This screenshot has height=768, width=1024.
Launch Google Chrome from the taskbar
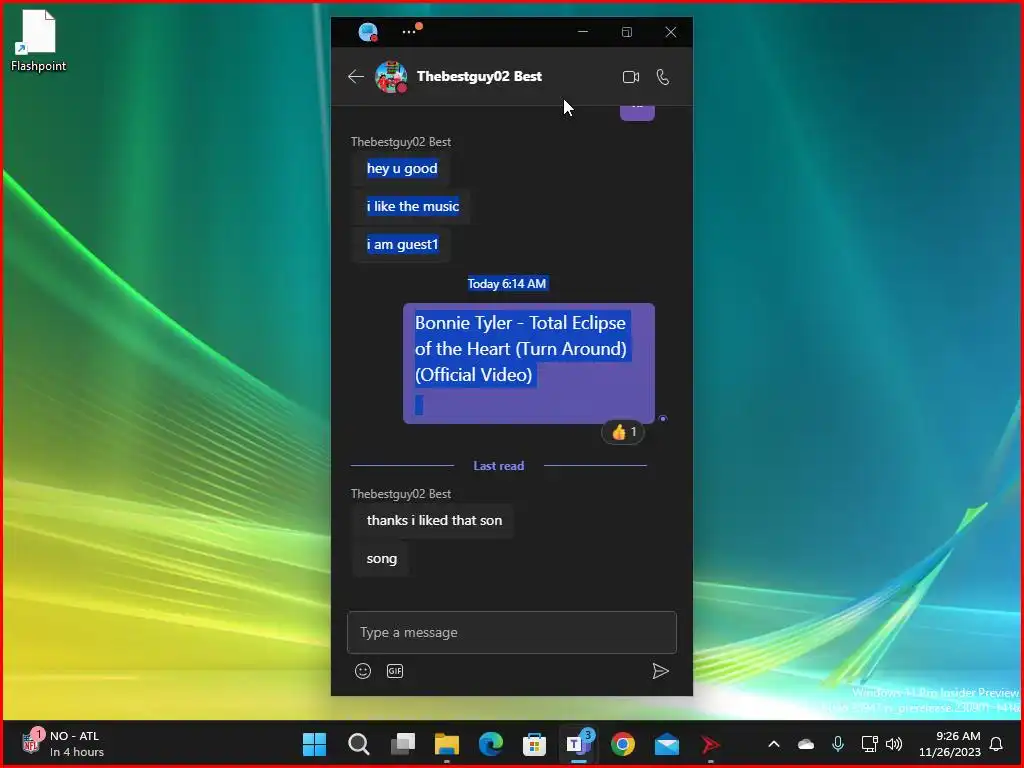(x=623, y=744)
